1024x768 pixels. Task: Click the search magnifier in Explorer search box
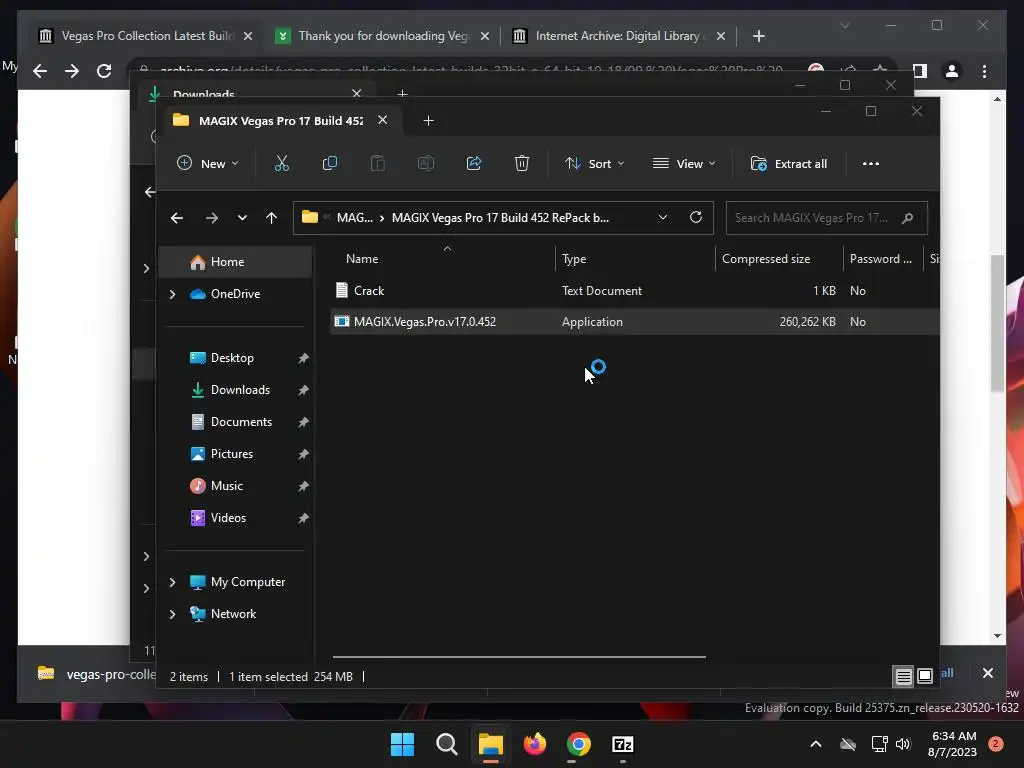pos(907,218)
